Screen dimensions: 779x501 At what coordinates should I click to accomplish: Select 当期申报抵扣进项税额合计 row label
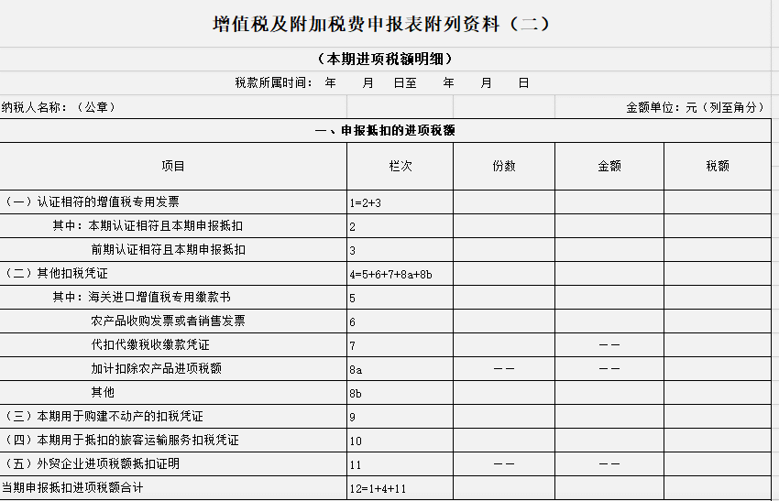pyautogui.click(x=73, y=488)
